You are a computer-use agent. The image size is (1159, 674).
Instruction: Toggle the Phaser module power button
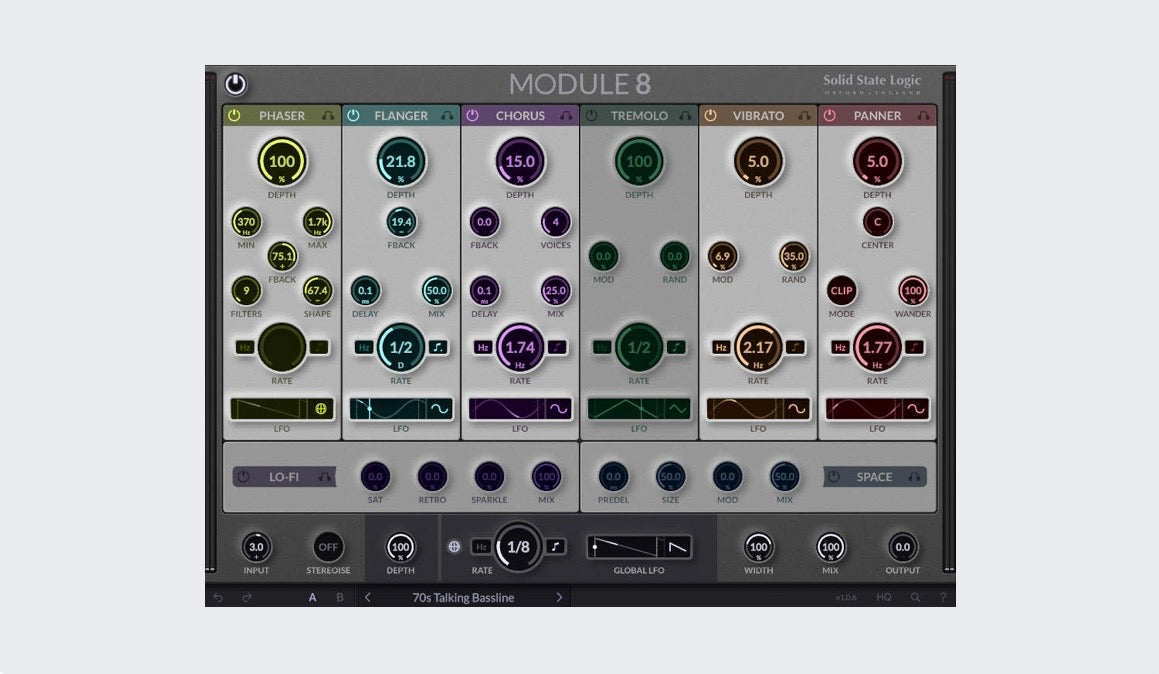pos(236,115)
